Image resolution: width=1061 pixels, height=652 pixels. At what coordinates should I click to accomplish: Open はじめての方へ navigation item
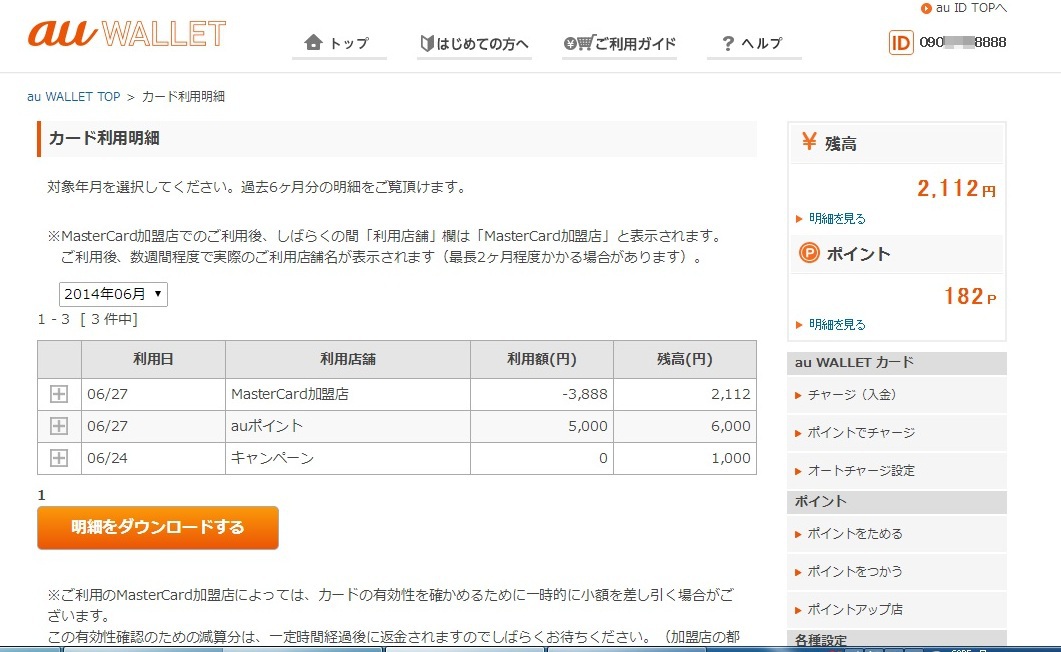click(474, 43)
